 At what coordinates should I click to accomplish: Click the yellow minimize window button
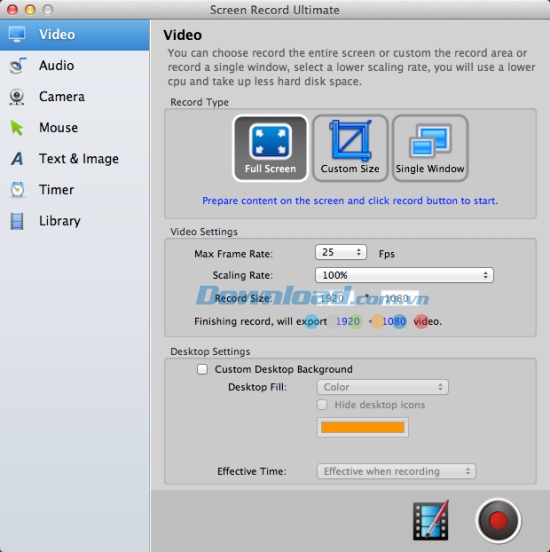(x=30, y=10)
